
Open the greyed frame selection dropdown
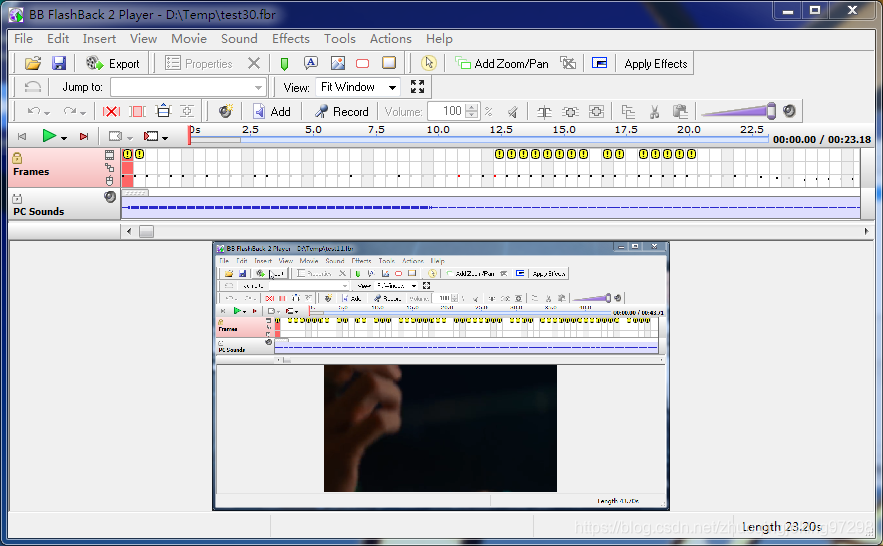tap(130, 138)
